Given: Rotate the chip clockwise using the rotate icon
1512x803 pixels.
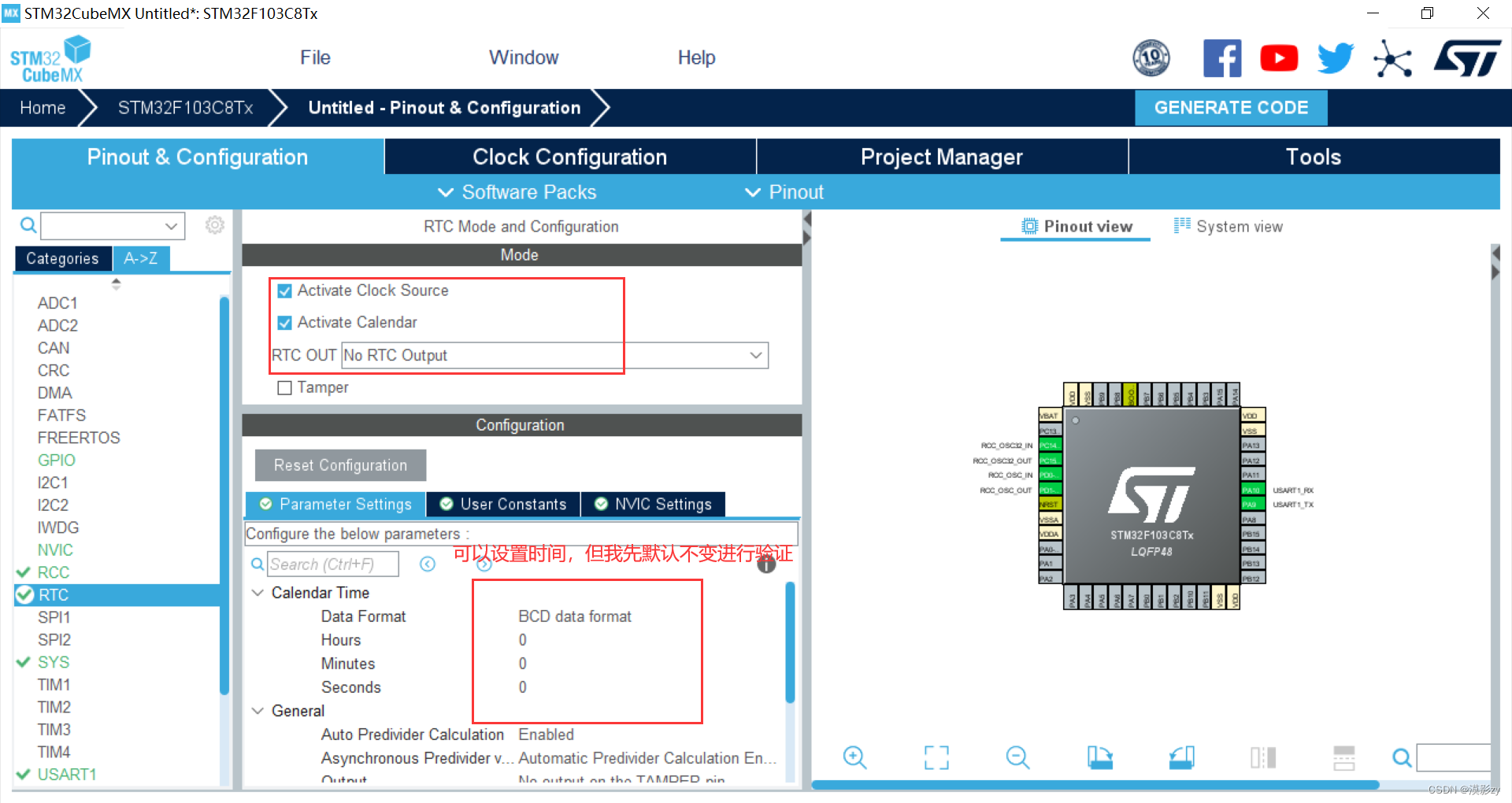Looking at the screenshot, I should coord(1100,757).
